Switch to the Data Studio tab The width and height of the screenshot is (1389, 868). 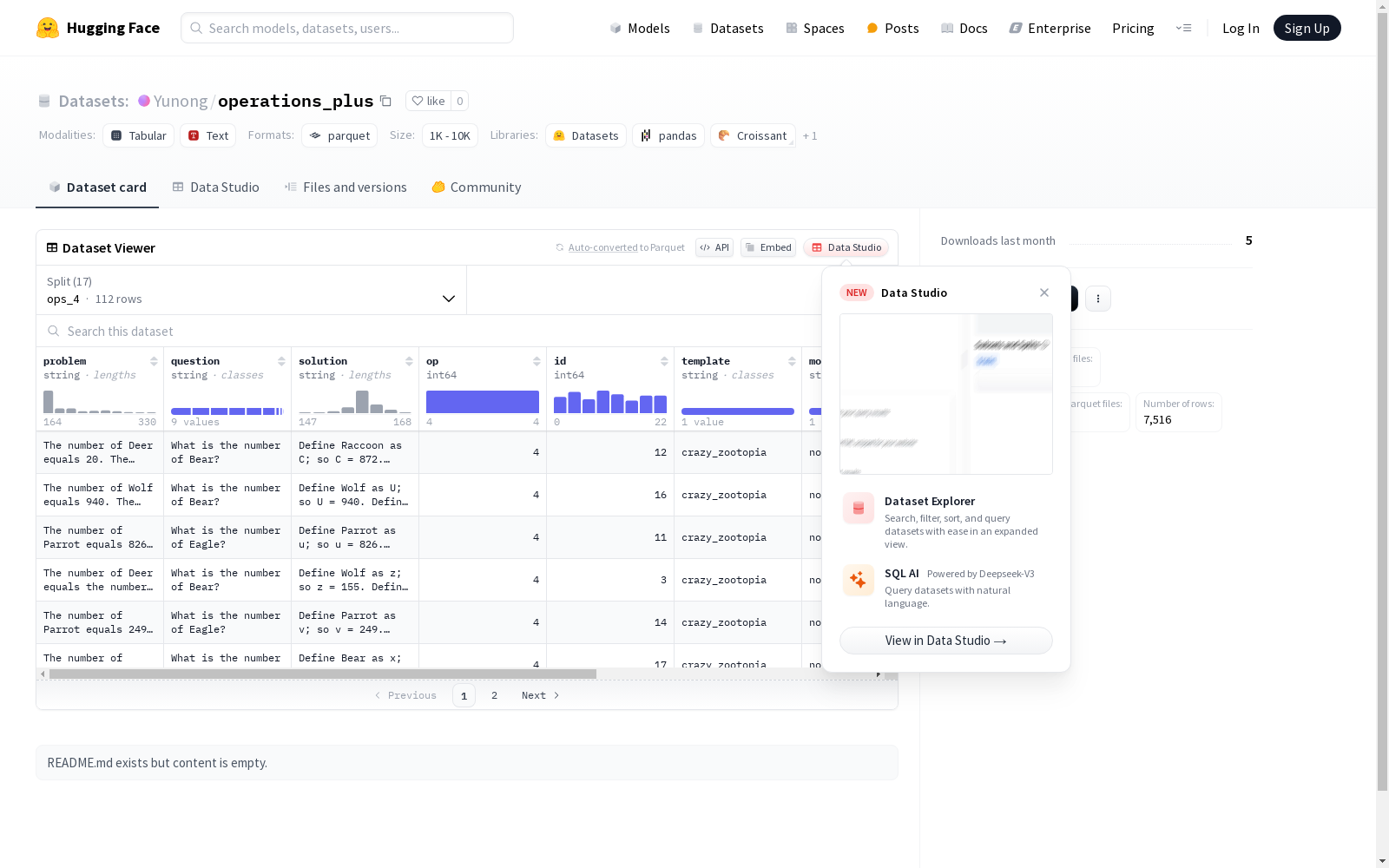215,187
